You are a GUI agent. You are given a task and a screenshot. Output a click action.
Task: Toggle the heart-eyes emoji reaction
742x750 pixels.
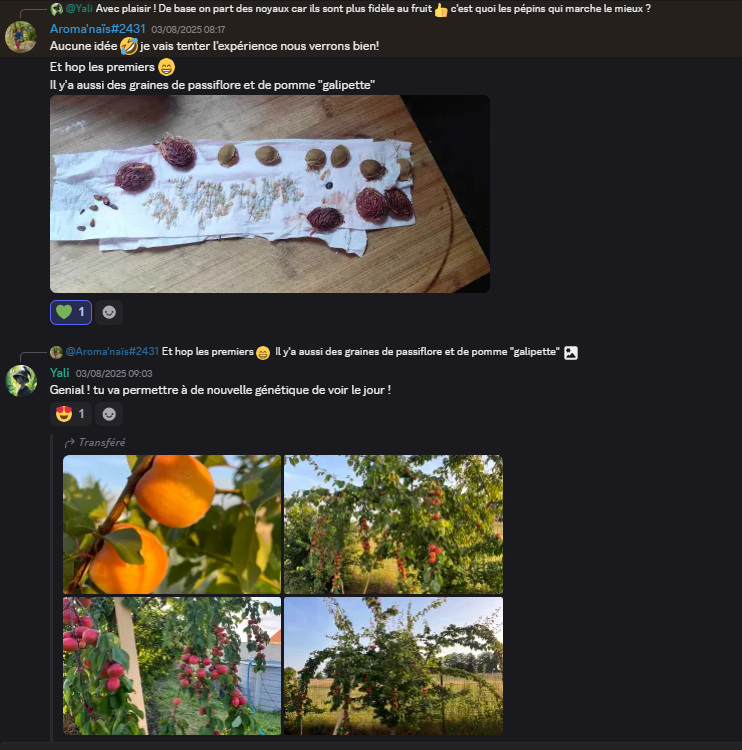(x=71, y=413)
